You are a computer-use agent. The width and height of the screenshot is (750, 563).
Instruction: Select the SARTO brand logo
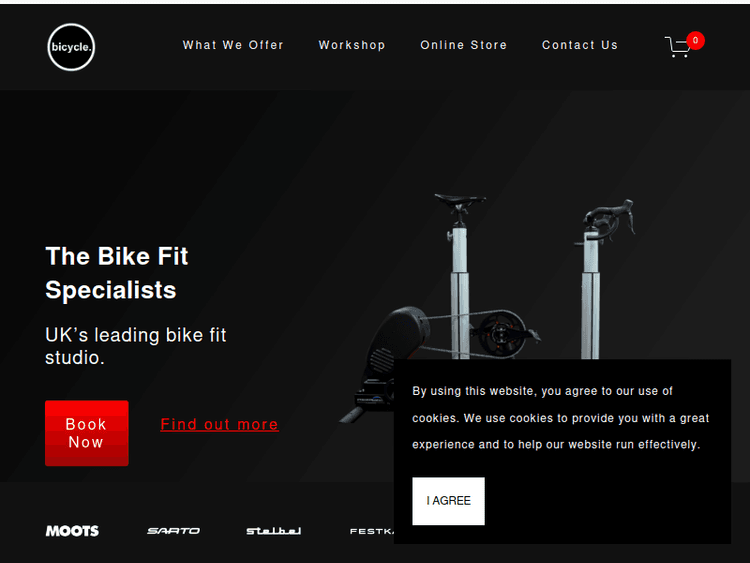pos(174,531)
